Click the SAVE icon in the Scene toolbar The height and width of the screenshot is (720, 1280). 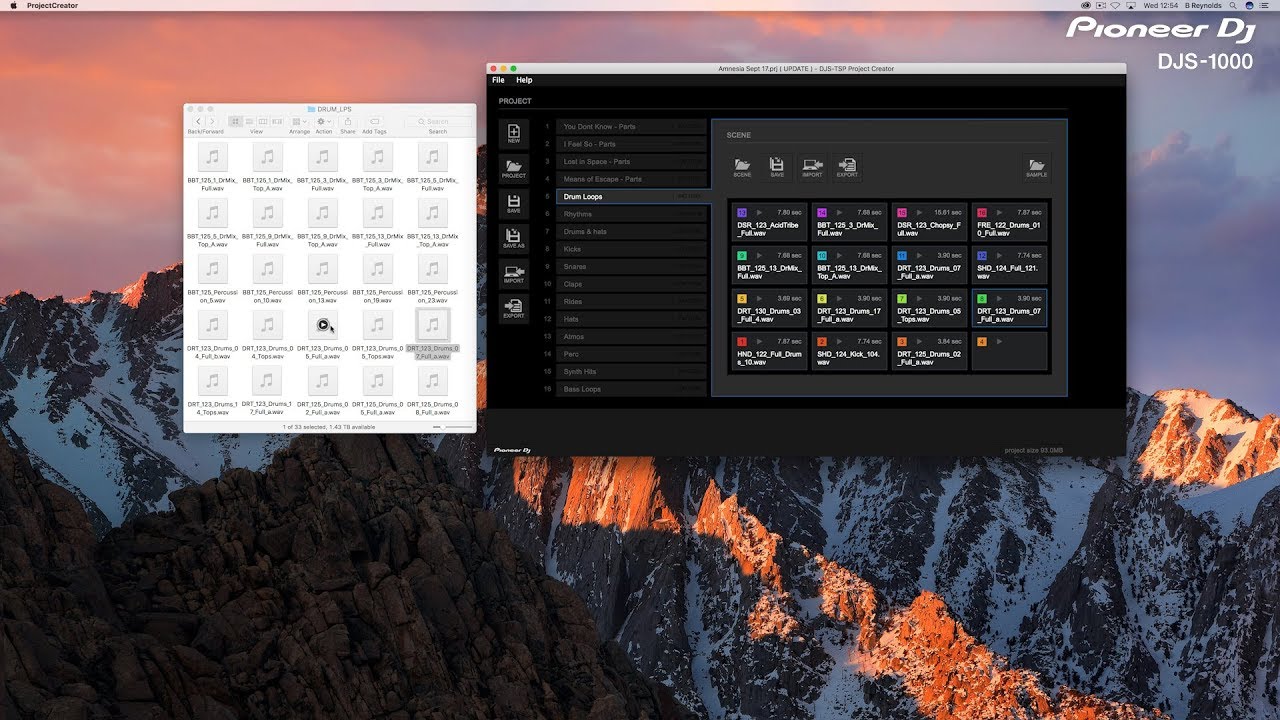click(x=777, y=167)
